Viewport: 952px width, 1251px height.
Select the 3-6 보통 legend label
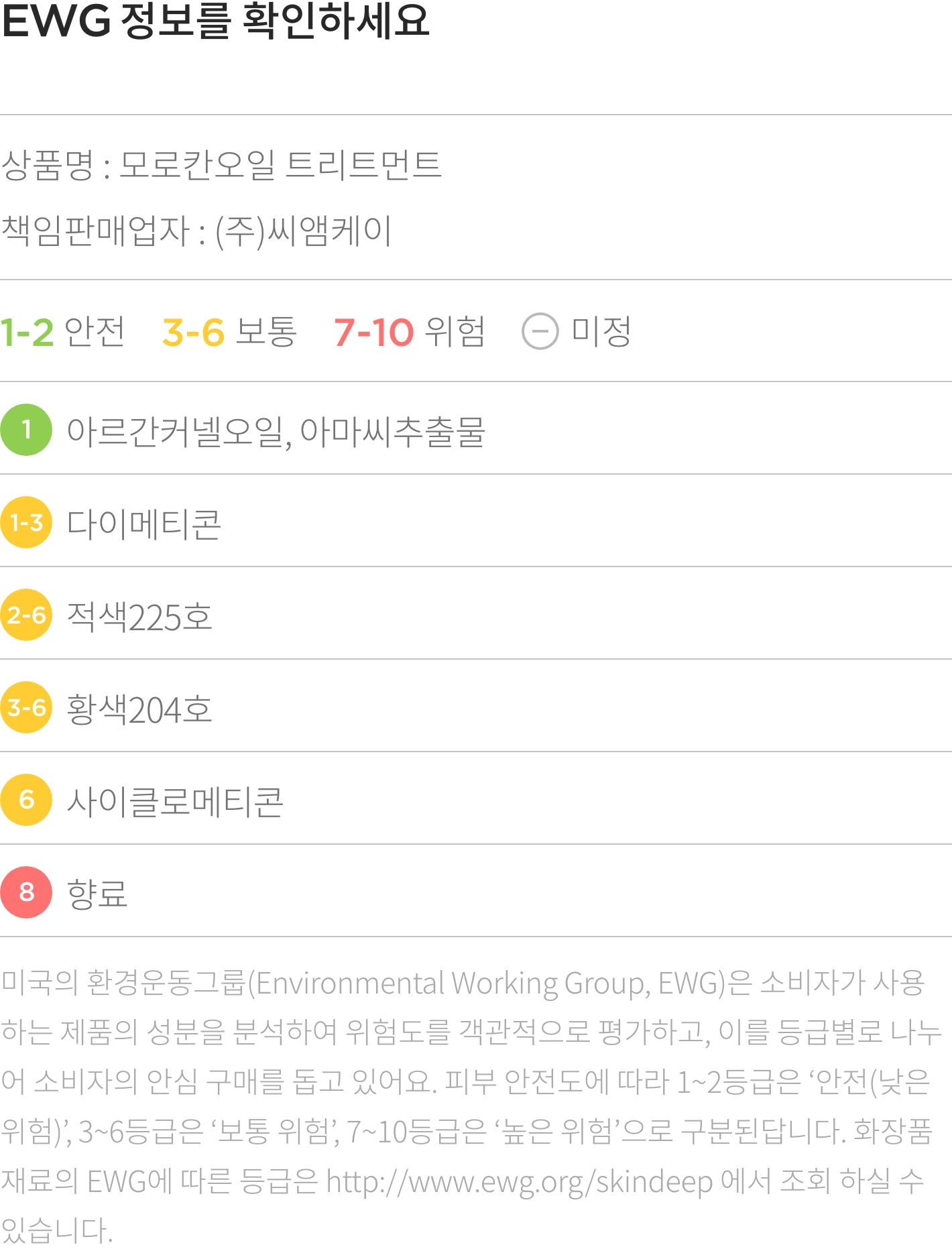(229, 332)
